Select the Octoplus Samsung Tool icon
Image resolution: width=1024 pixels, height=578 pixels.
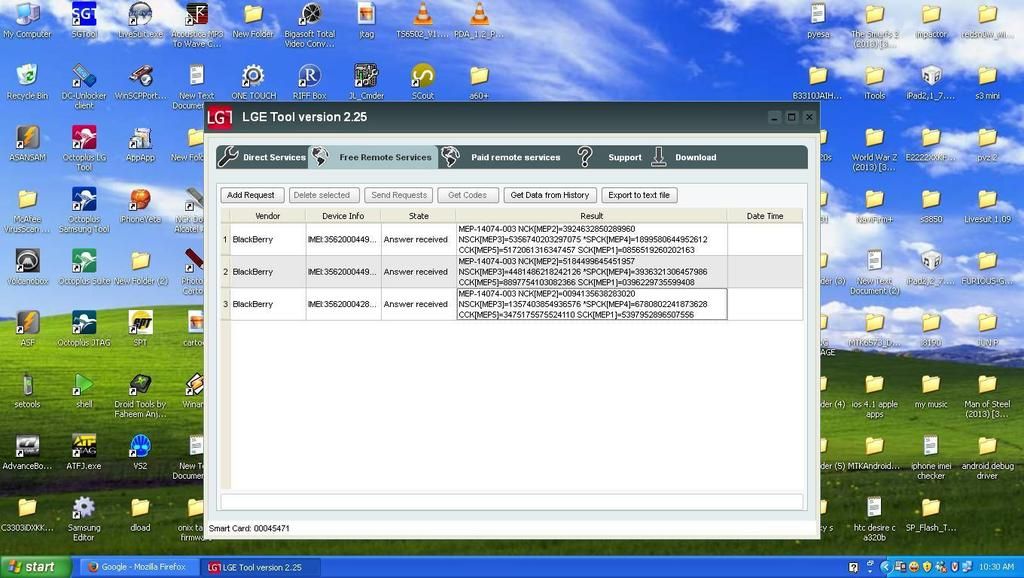(84, 210)
